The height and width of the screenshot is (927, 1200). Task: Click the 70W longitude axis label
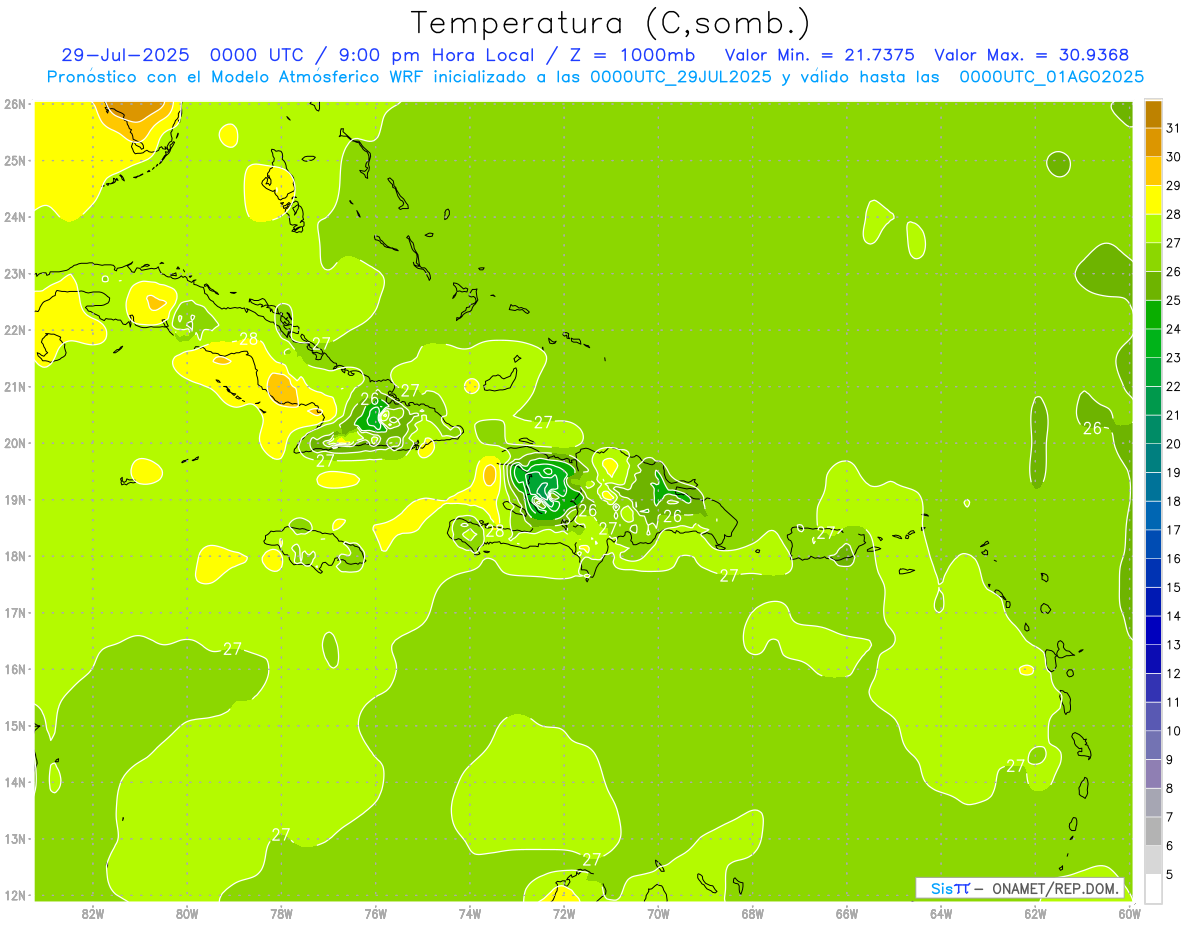pyautogui.click(x=658, y=913)
